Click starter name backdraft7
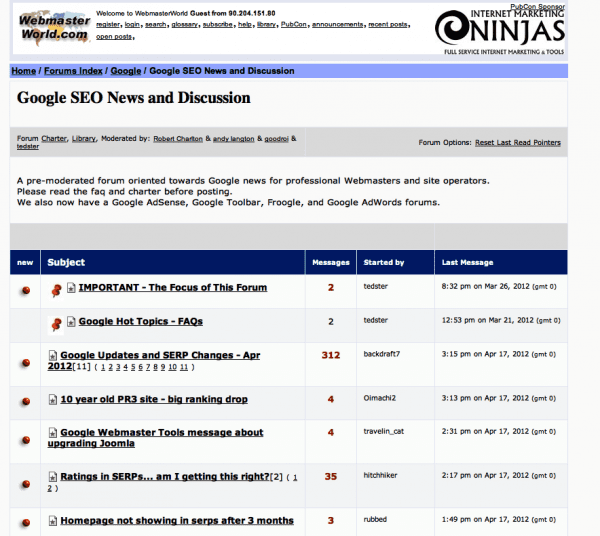600x536 pixels. click(382, 354)
